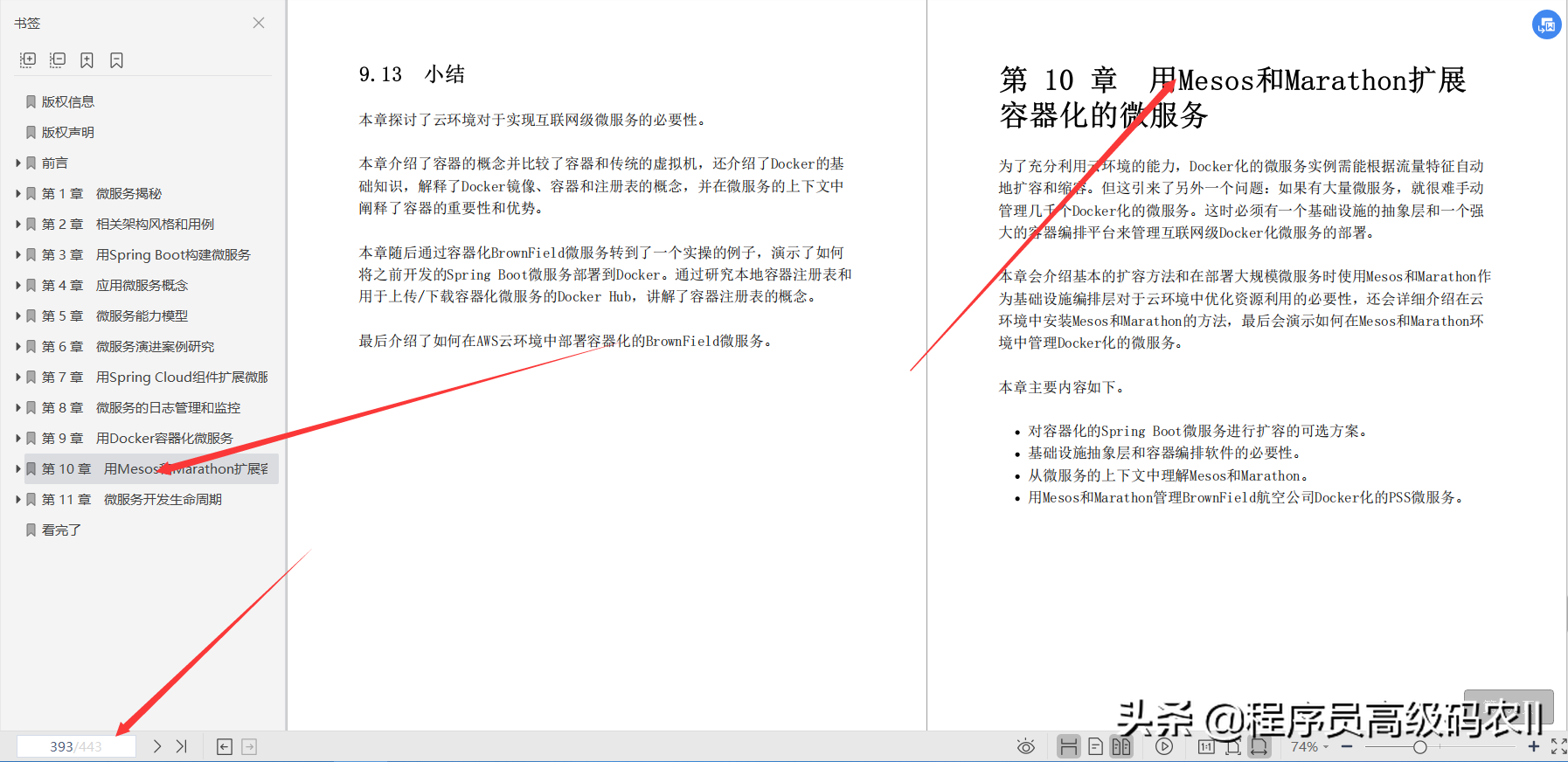This screenshot has width=1568, height=762.
Task: Jump to the last page
Action: coord(182,746)
